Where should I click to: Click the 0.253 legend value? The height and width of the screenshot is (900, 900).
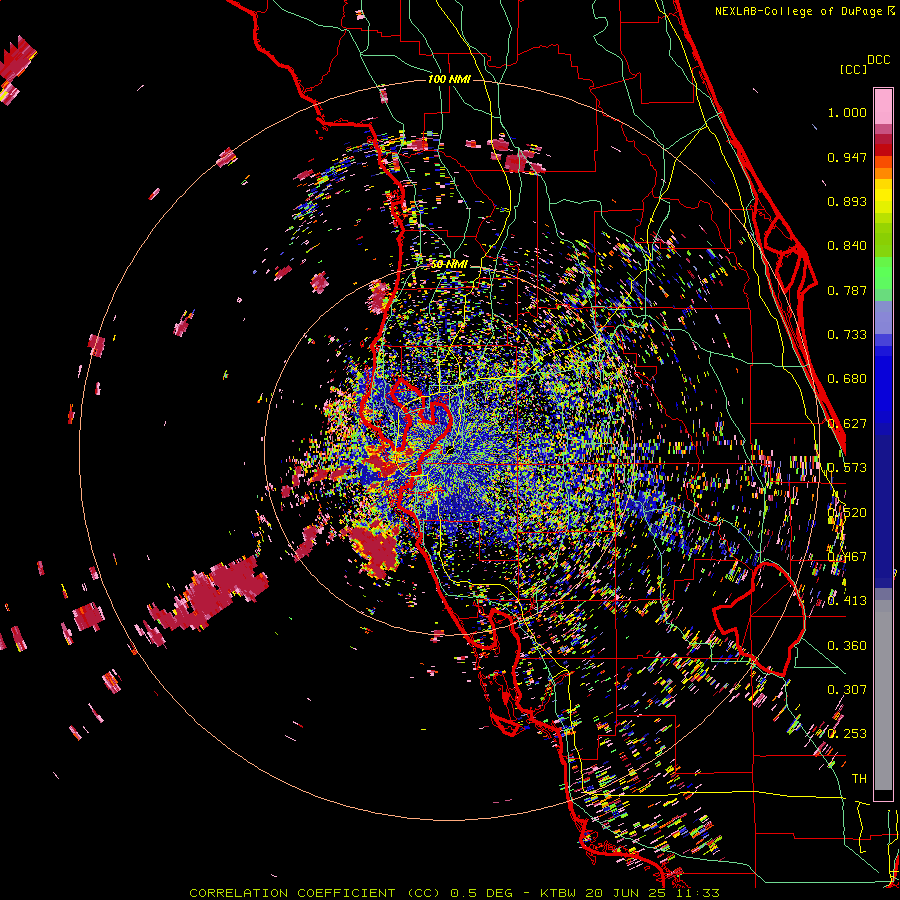pos(847,734)
